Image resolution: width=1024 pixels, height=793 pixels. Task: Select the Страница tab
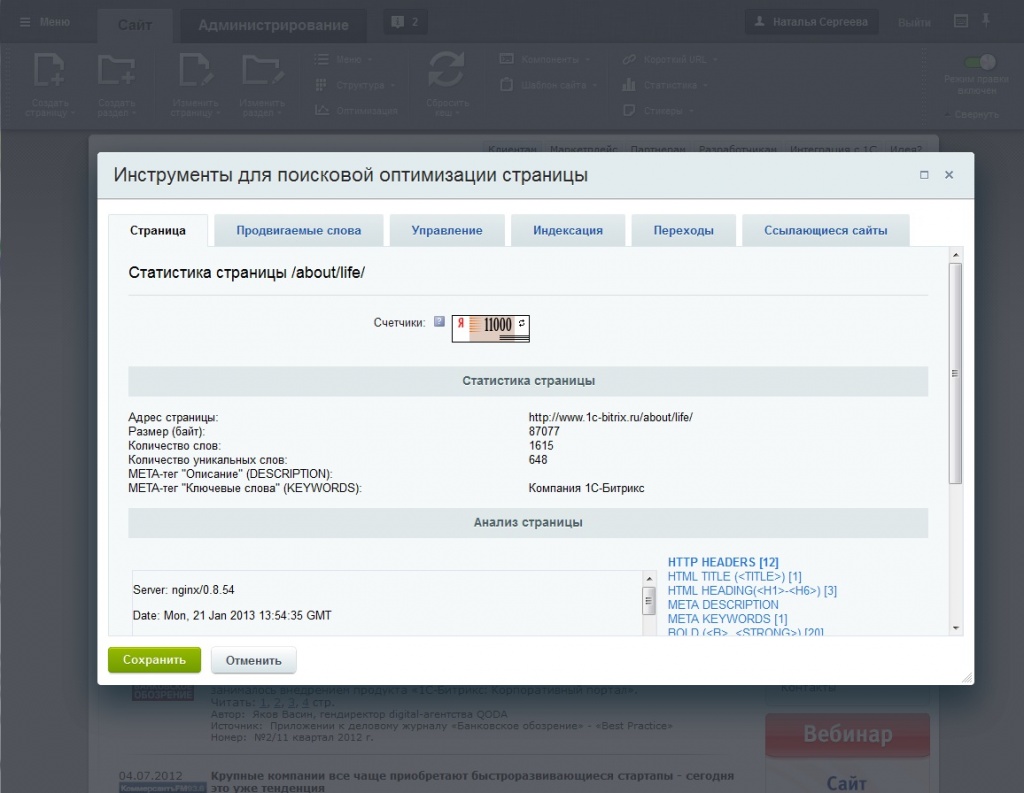pos(157,231)
